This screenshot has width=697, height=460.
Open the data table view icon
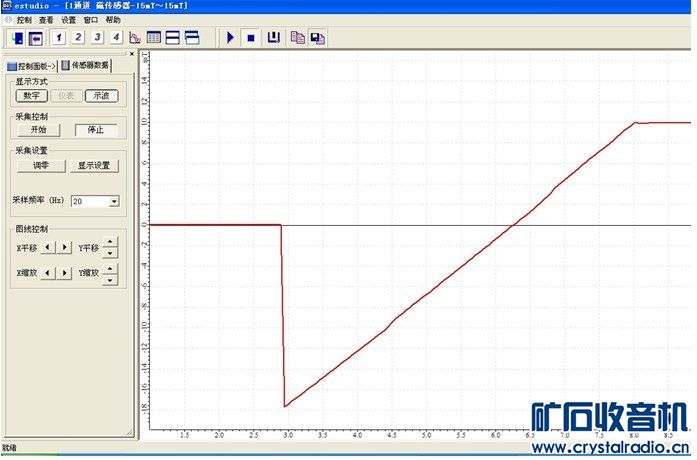click(x=153, y=38)
